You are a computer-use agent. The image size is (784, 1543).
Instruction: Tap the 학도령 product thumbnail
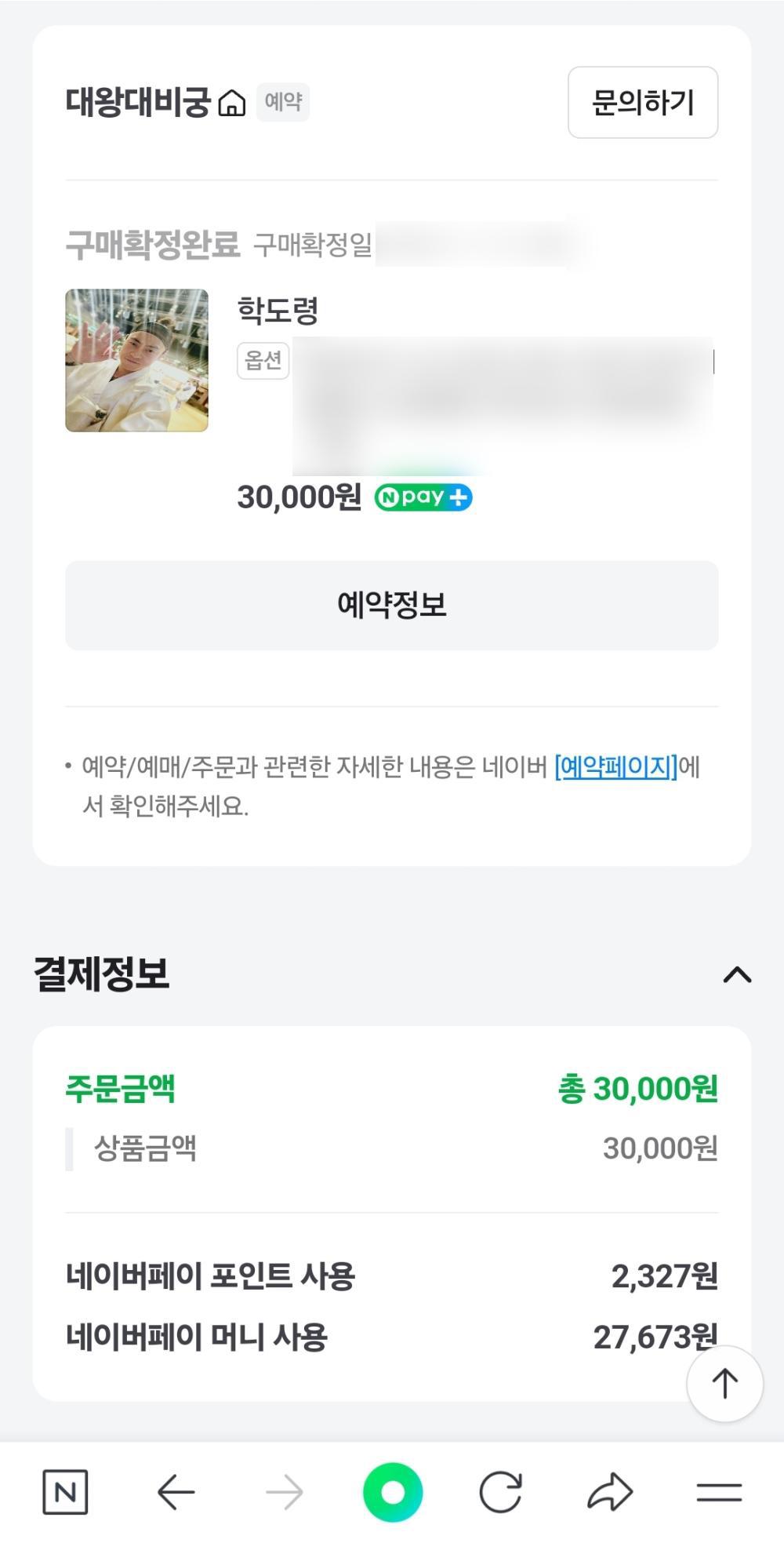coord(136,360)
